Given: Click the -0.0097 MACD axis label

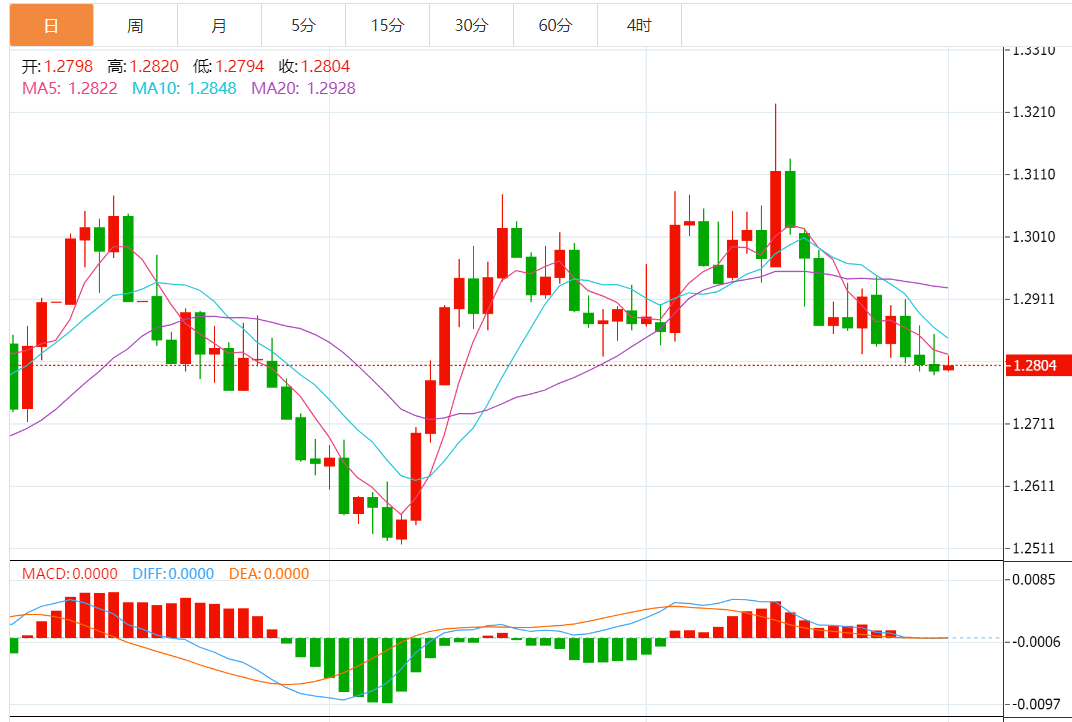Looking at the screenshot, I should tap(1034, 704).
